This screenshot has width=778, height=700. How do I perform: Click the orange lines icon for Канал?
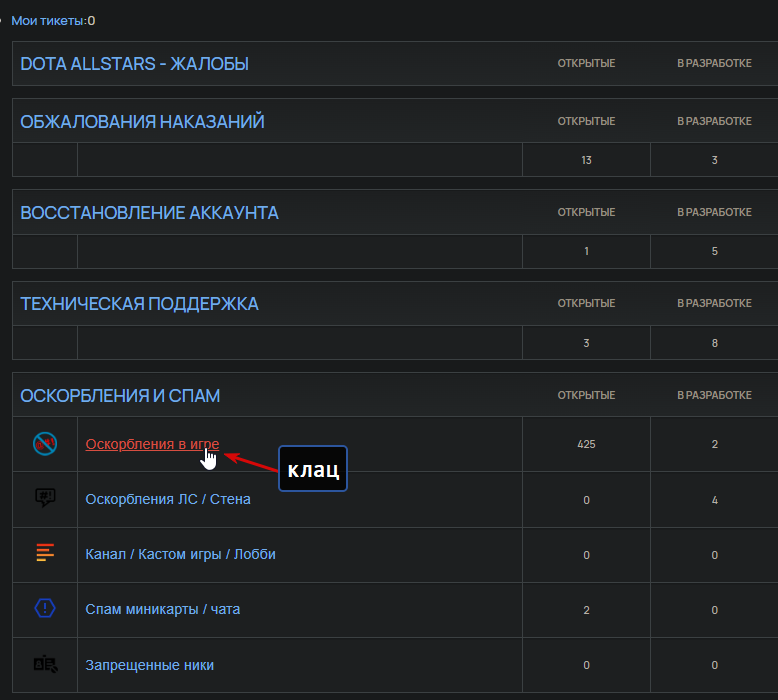coord(45,553)
